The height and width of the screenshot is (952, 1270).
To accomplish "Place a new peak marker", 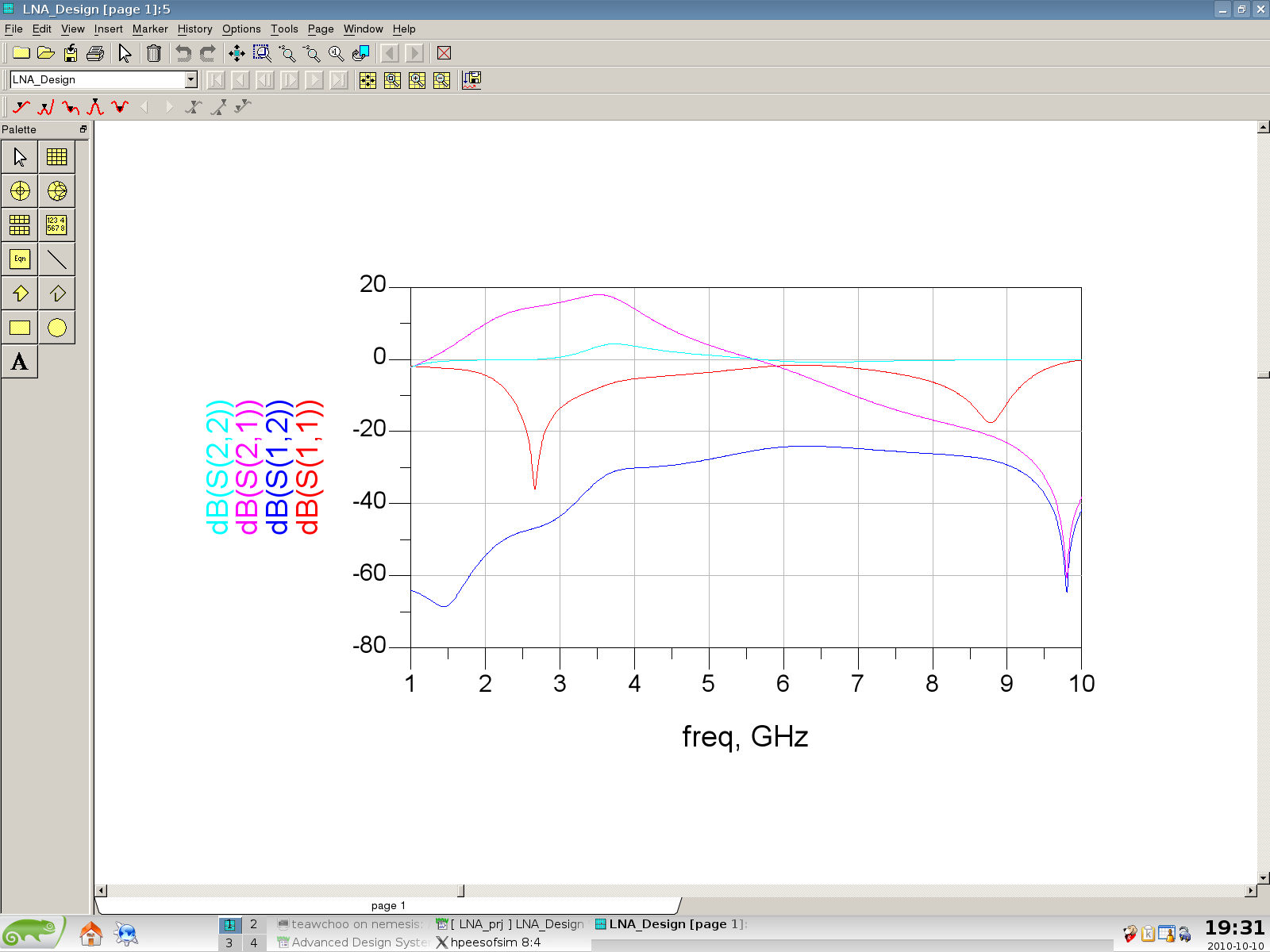I will click(95, 107).
